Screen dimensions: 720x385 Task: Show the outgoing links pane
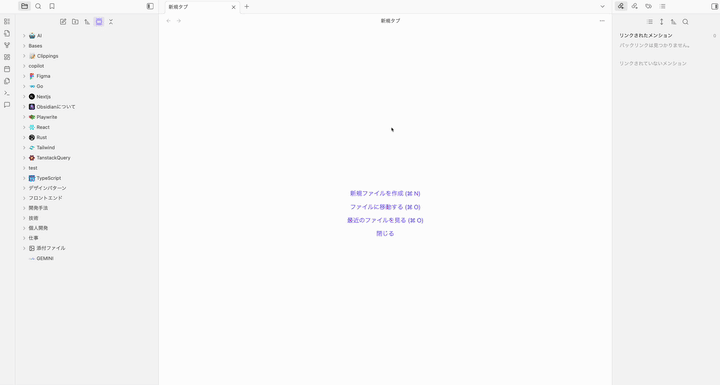[x=635, y=6]
